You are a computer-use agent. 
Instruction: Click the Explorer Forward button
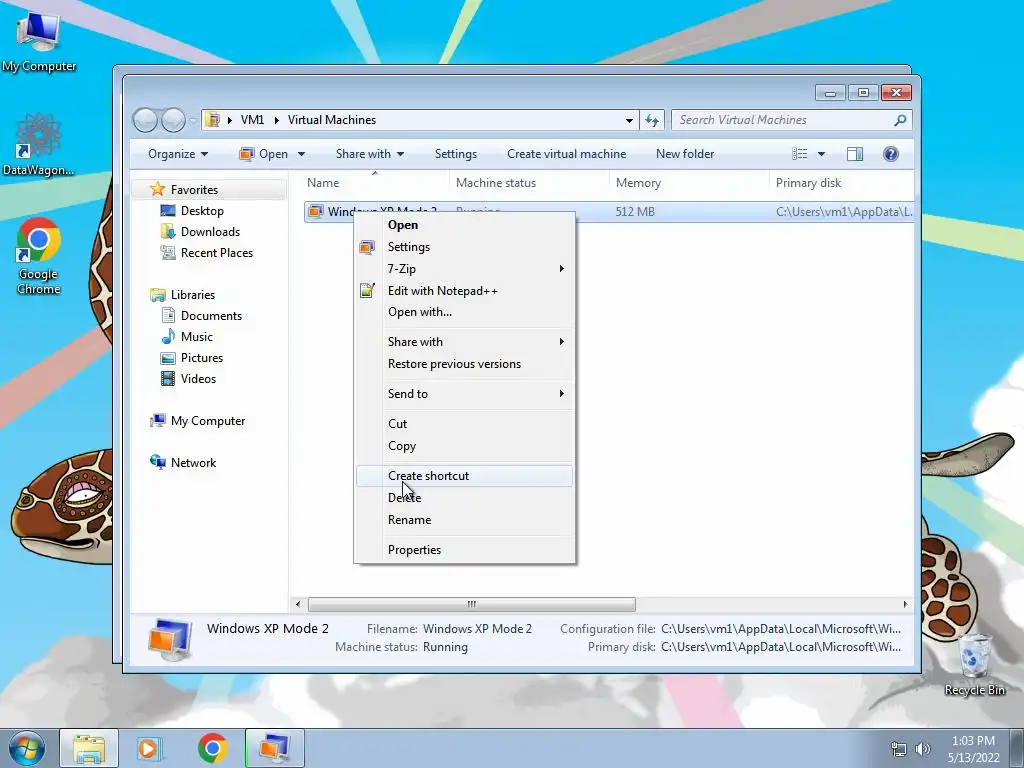coord(173,120)
